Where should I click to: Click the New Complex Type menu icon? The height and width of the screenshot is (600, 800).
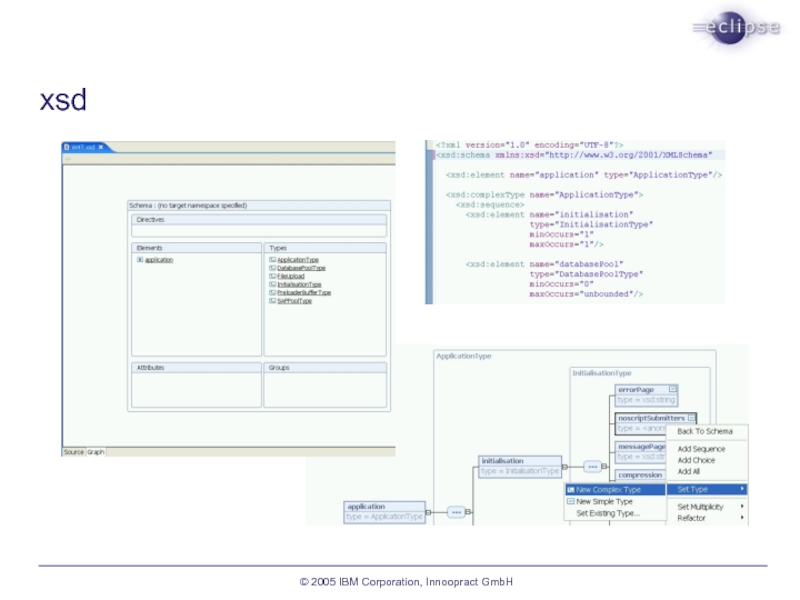click(570, 490)
